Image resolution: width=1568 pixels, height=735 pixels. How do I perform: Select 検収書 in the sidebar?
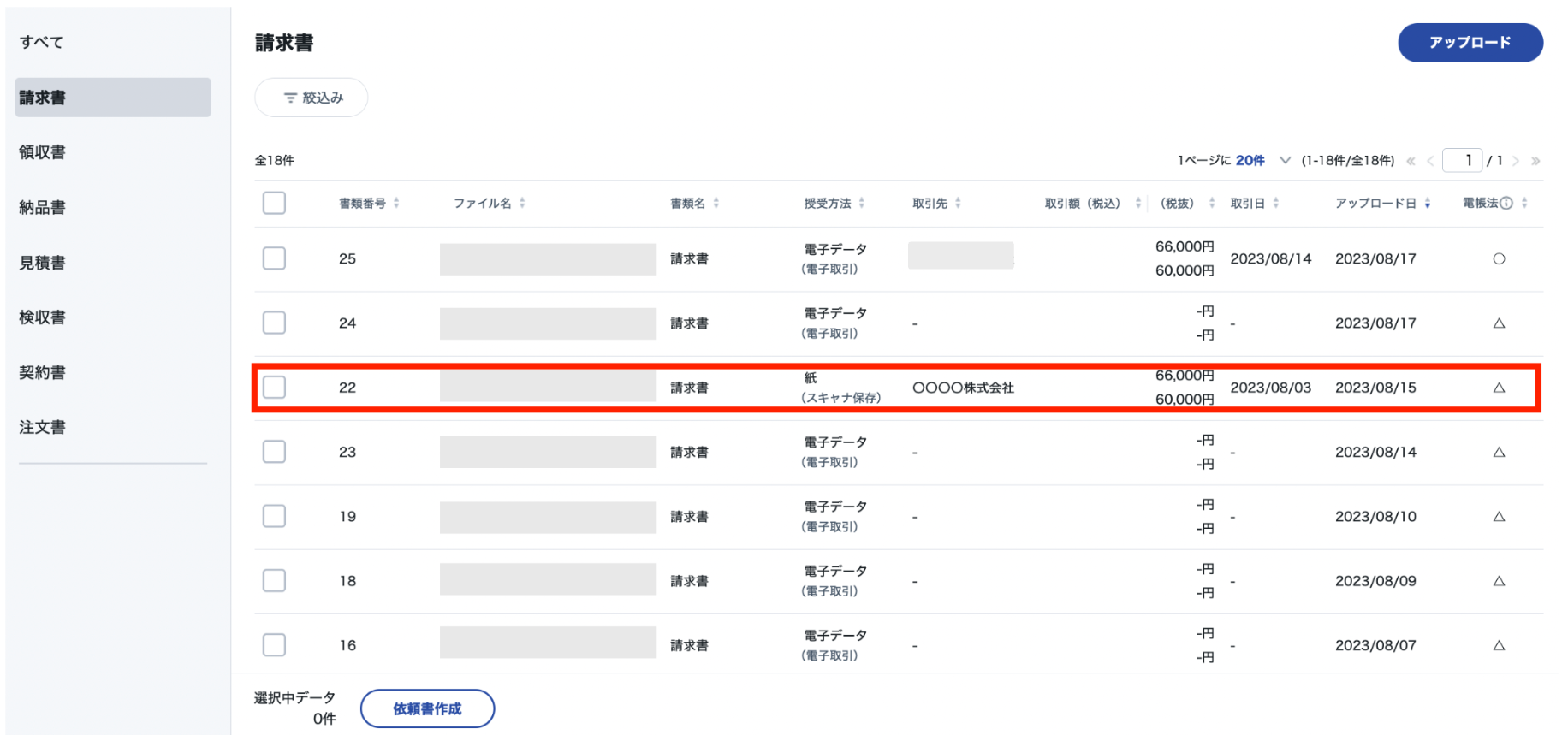[x=42, y=317]
